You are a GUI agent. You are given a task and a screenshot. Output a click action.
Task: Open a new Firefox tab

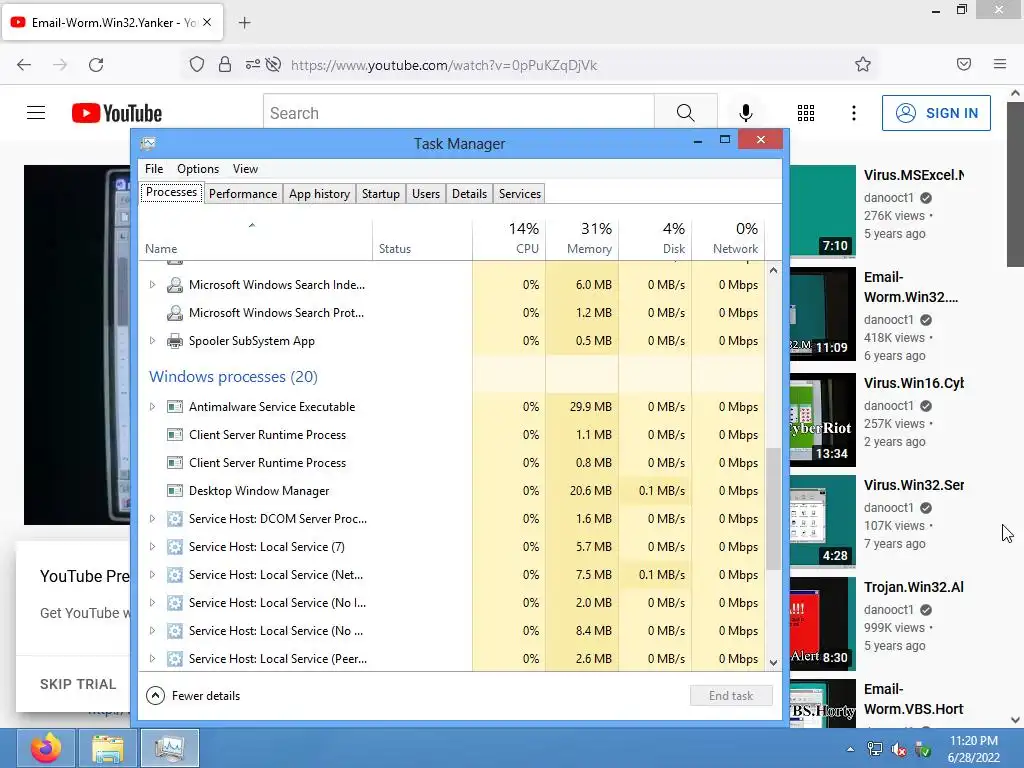[x=244, y=23]
